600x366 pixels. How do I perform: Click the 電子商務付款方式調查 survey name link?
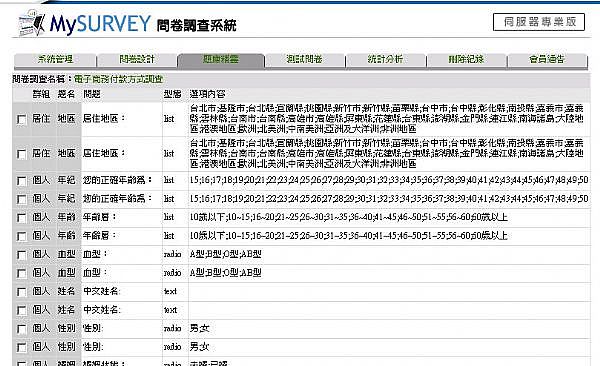[118, 79]
